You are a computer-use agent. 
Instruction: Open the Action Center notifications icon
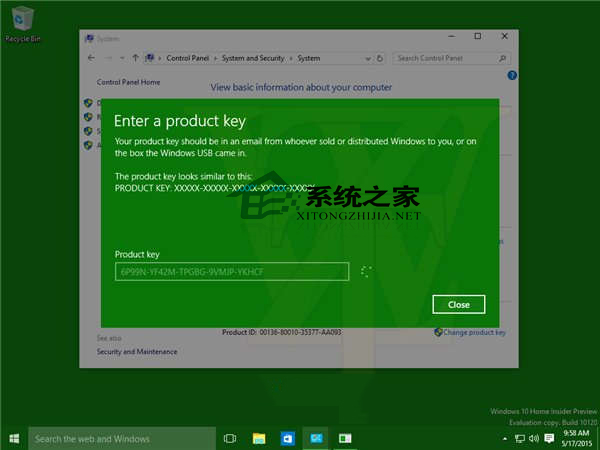pyautogui.click(x=549, y=439)
